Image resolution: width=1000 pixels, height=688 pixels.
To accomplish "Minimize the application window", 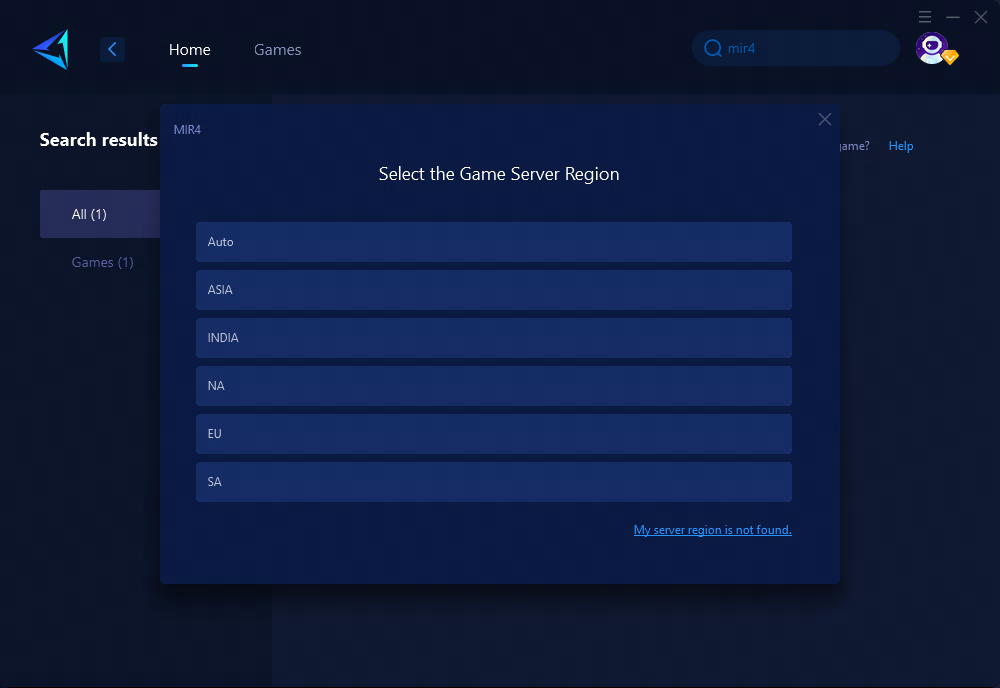I will point(953,17).
